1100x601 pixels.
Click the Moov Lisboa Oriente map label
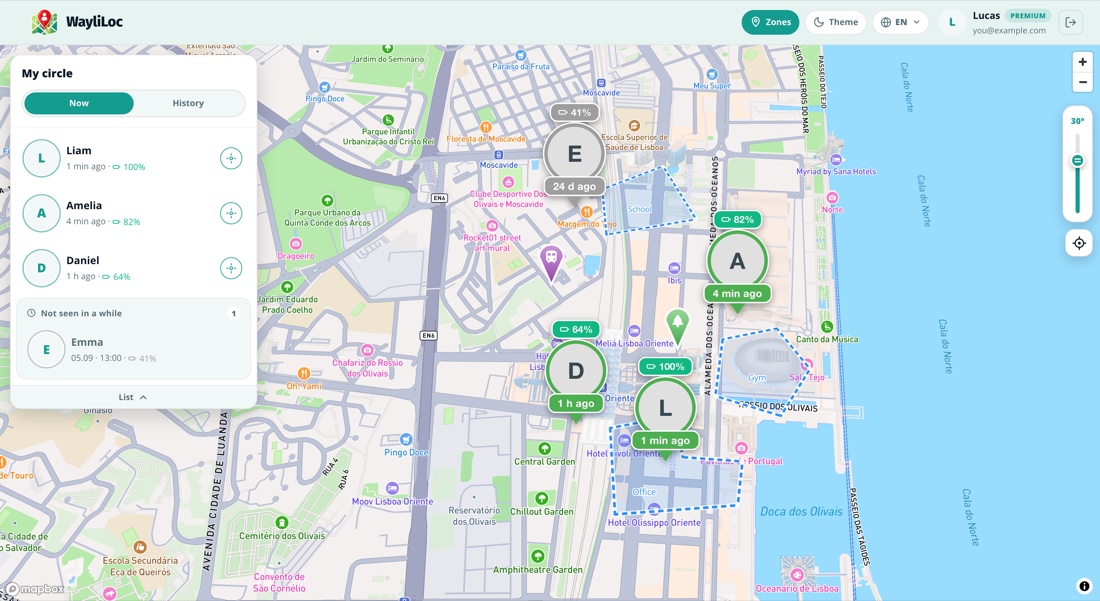point(392,501)
